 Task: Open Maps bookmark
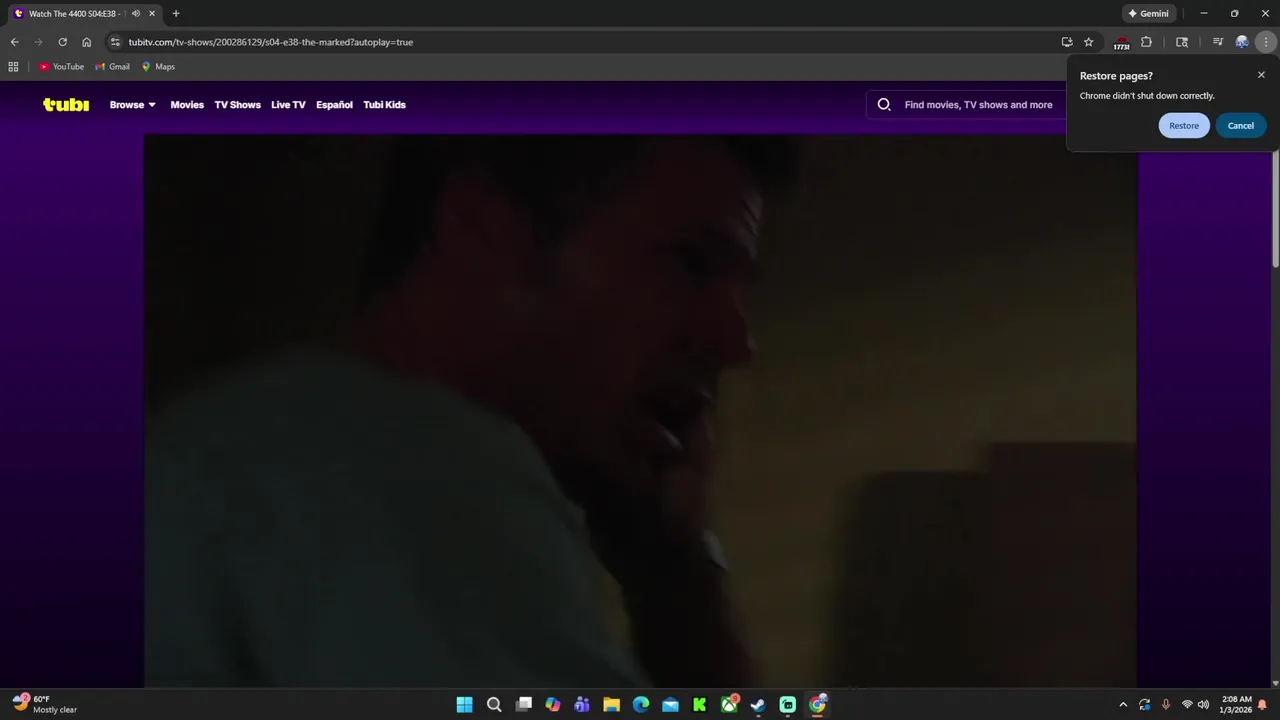coord(158,67)
